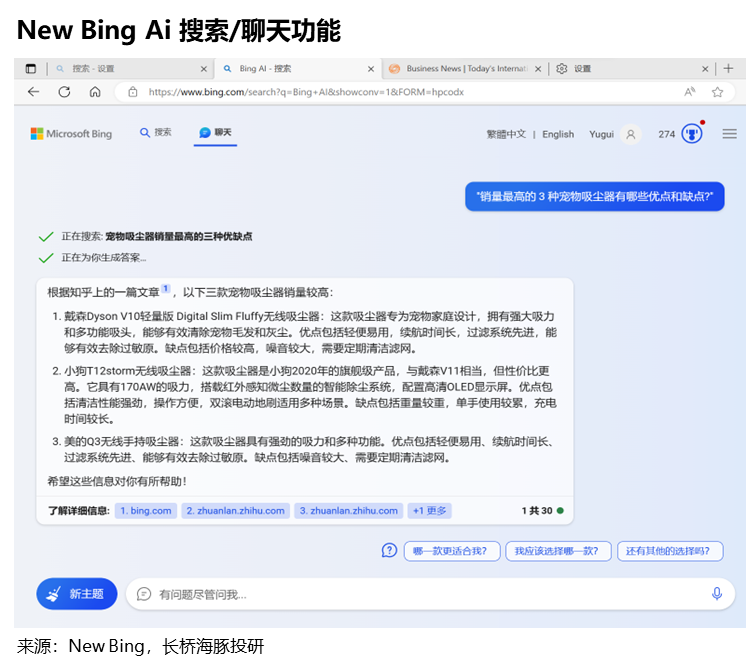Open the first source link bing.com
The width and height of the screenshot is (750, 668).
[145, 511]
